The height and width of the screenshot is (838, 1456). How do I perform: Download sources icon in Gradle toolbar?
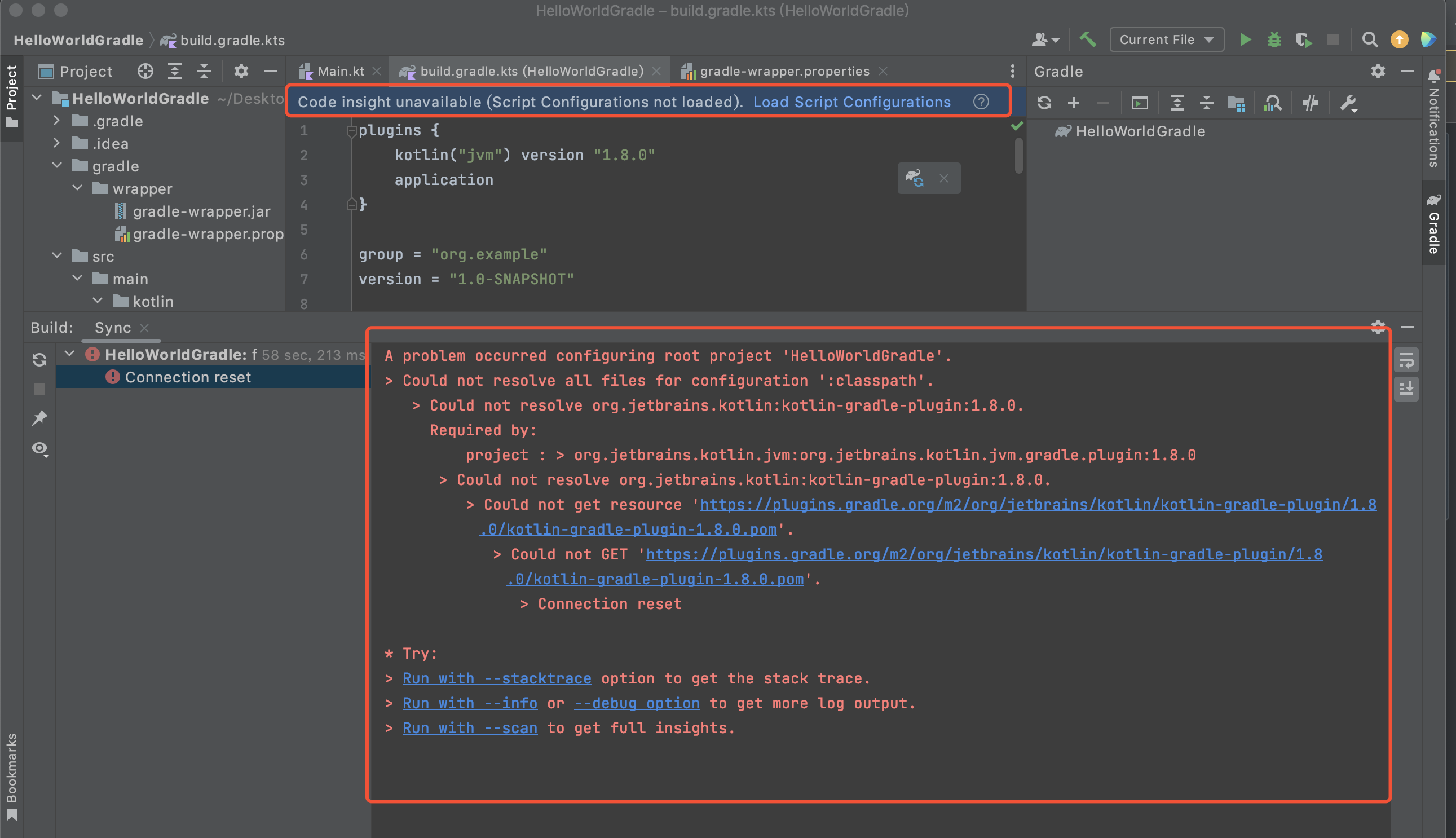coord(1236,103)
